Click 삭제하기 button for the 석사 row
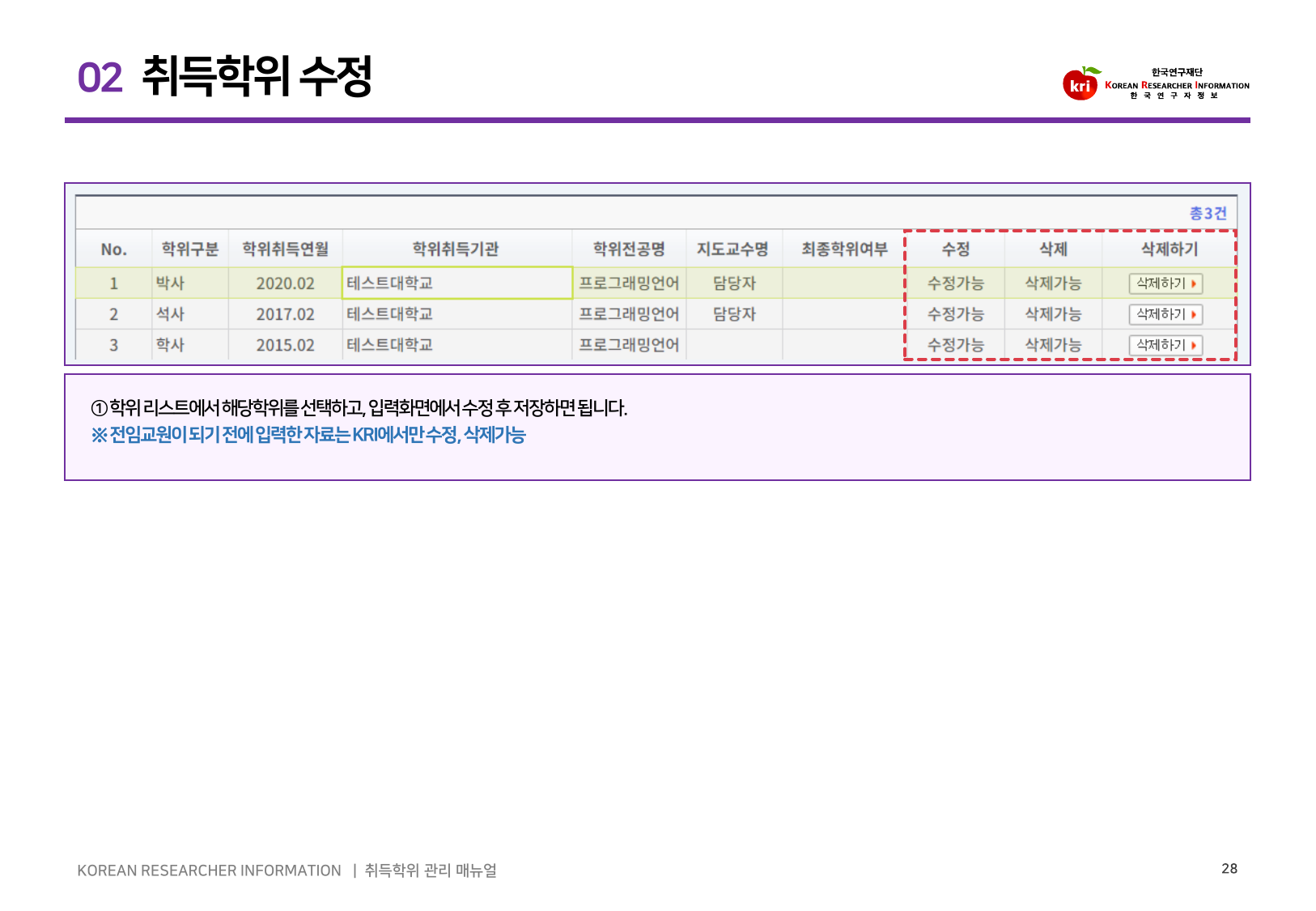This screenshot has width=1316, height=911. click(1165, 314)
